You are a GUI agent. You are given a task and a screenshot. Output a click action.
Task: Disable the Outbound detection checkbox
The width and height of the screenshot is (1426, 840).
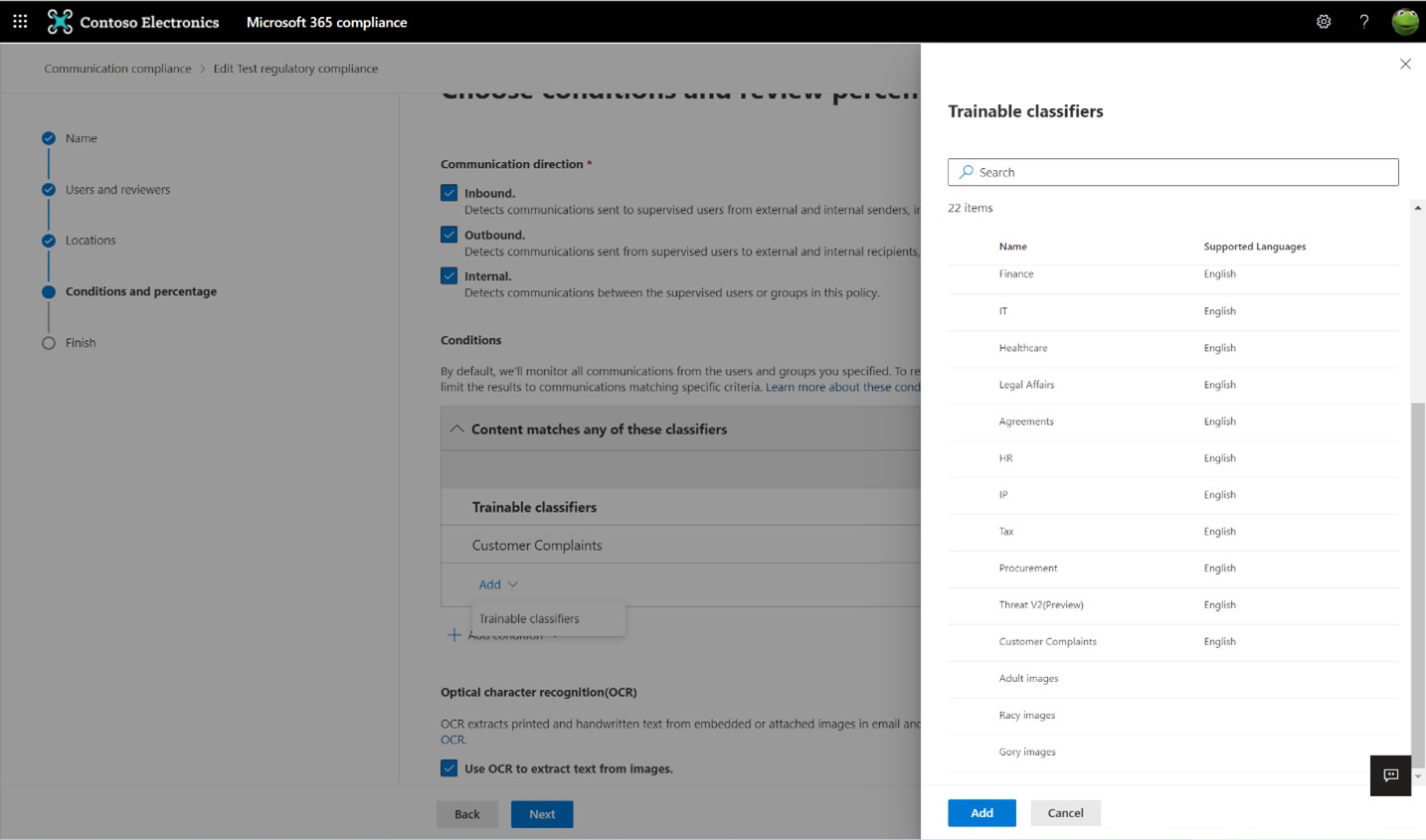[x=449, y=235]
